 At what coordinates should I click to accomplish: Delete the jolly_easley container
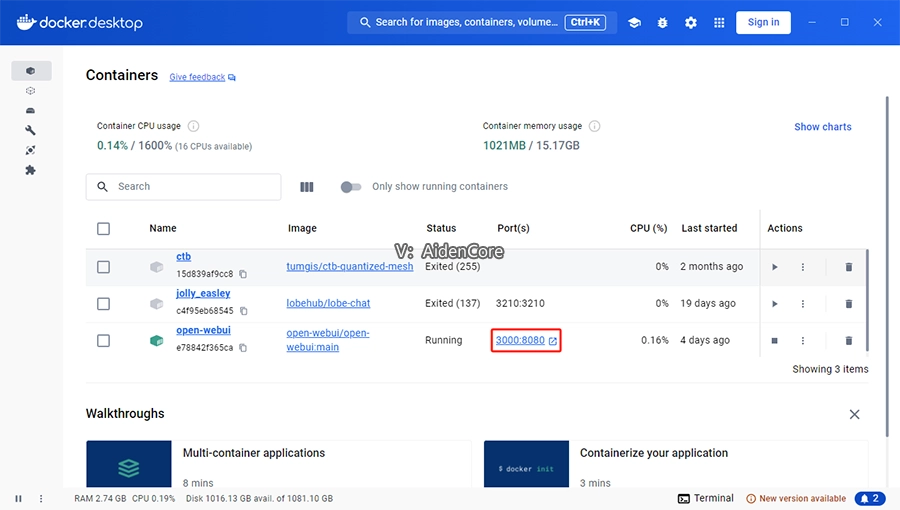click(x=849, y=304)
